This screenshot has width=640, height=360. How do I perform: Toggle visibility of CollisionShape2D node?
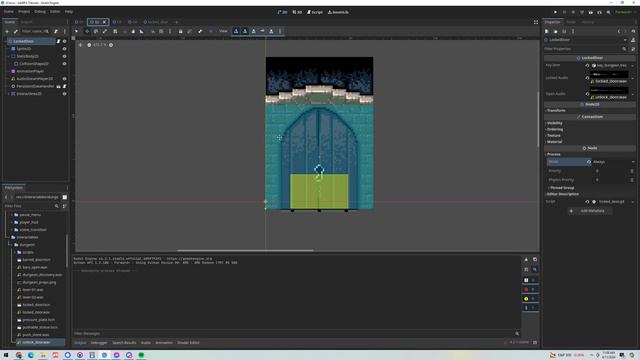64,64
